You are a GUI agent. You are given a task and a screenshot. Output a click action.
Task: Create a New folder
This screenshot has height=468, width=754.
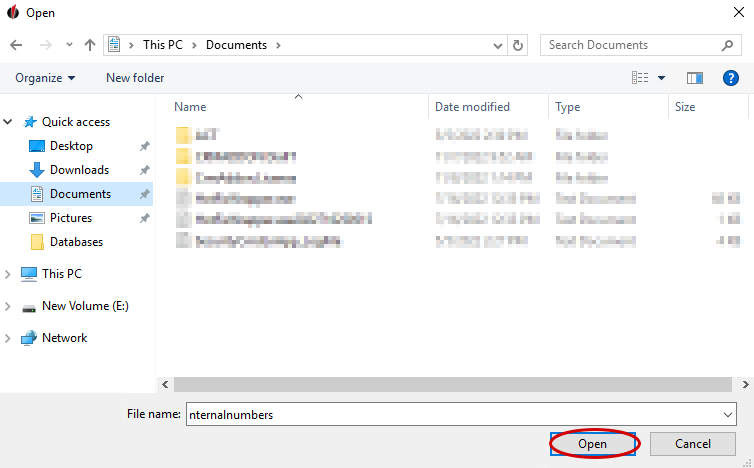pyautogui.click(x=135, y=78)
